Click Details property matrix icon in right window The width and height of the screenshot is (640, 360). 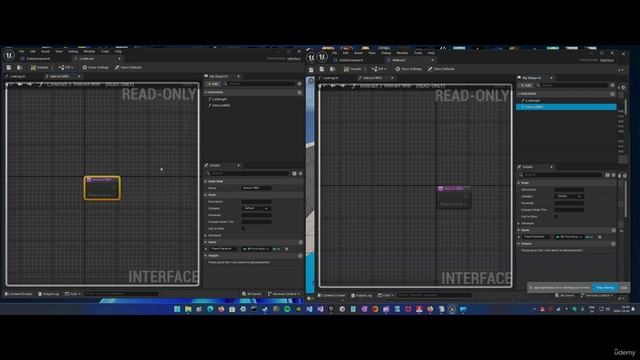pyautogui.click(x=607, y=175)
